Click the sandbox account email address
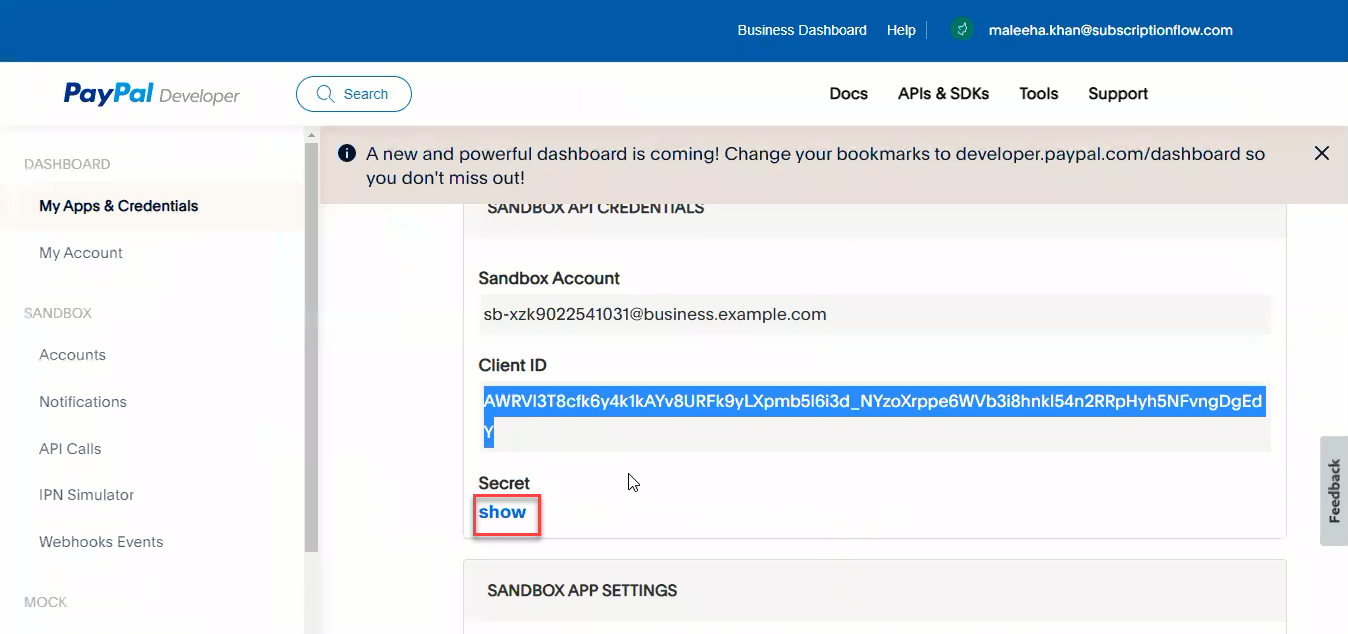Screen dimensions: 1348x634 coord(655,315)
